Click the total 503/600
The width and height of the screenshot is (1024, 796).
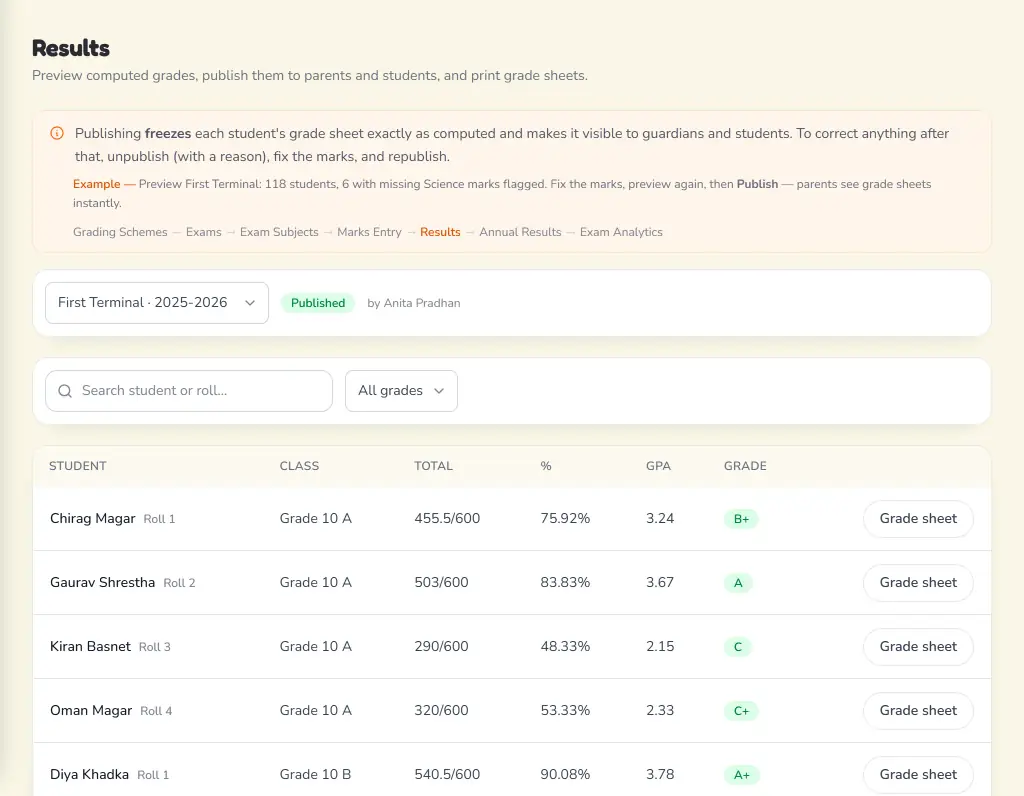point(441,582)
